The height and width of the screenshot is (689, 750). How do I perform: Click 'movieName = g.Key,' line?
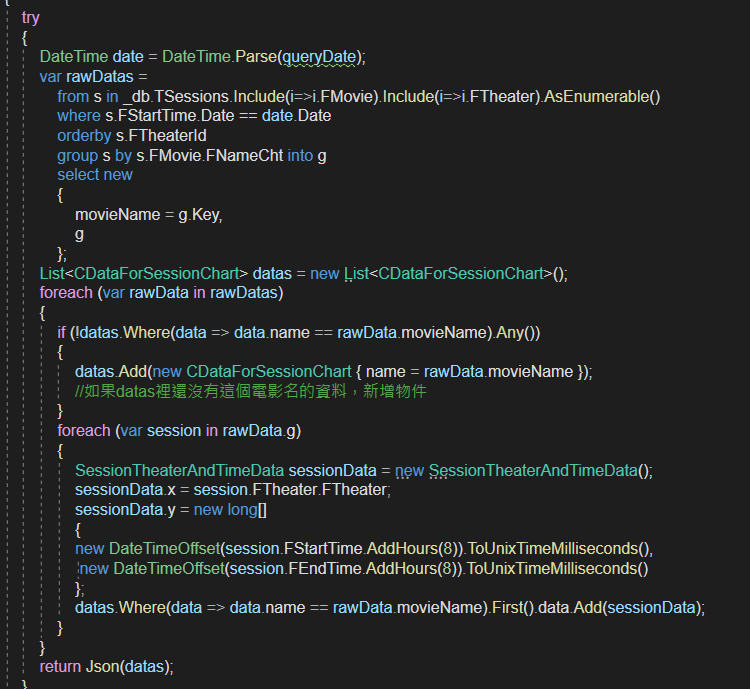point(149,215)
